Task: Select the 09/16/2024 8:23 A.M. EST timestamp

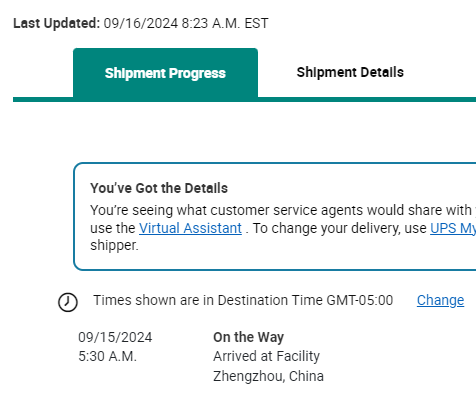Action: (x=186, y=23)
